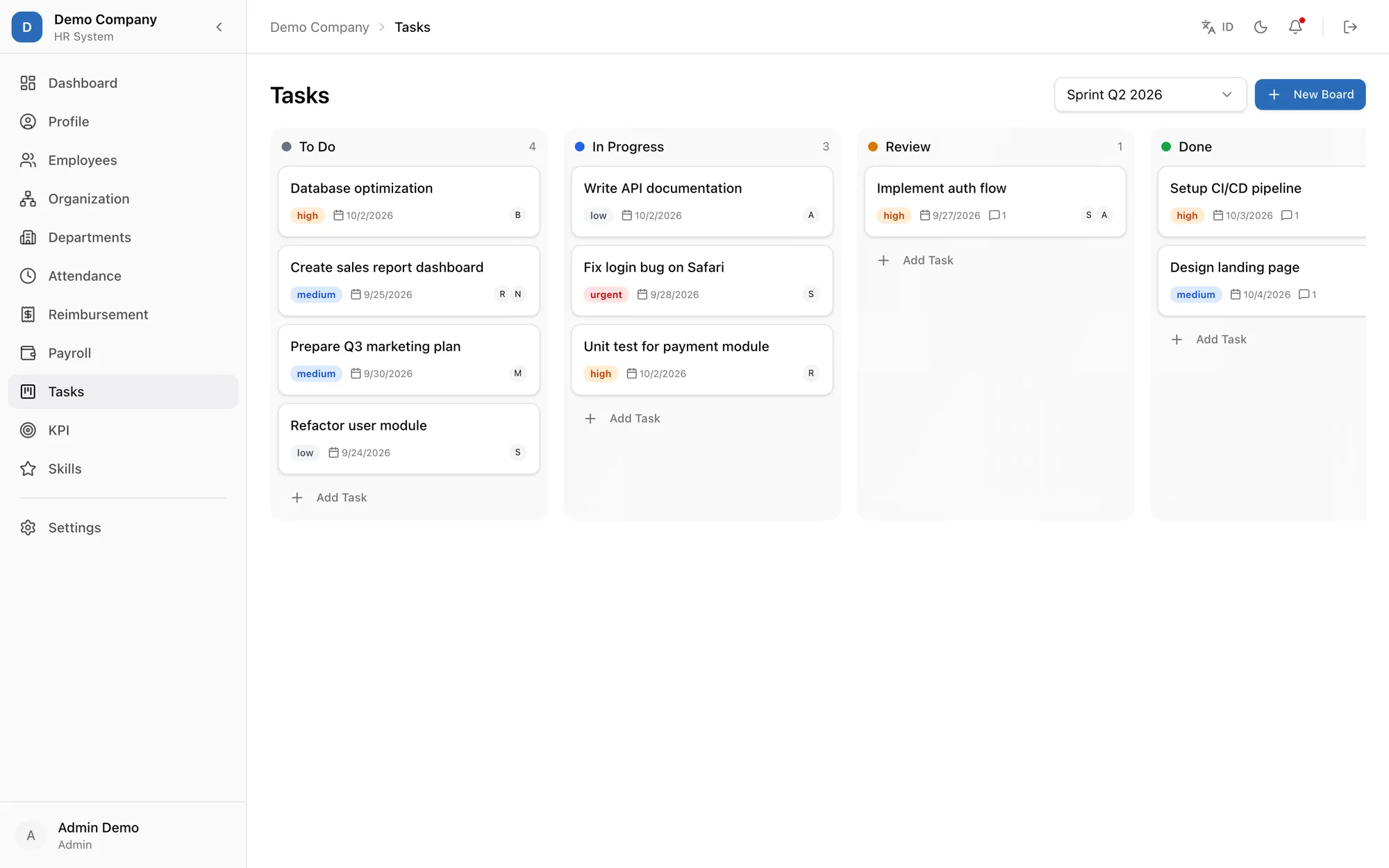
Task: Open the Database optimization task card
Action: point(409,201)
